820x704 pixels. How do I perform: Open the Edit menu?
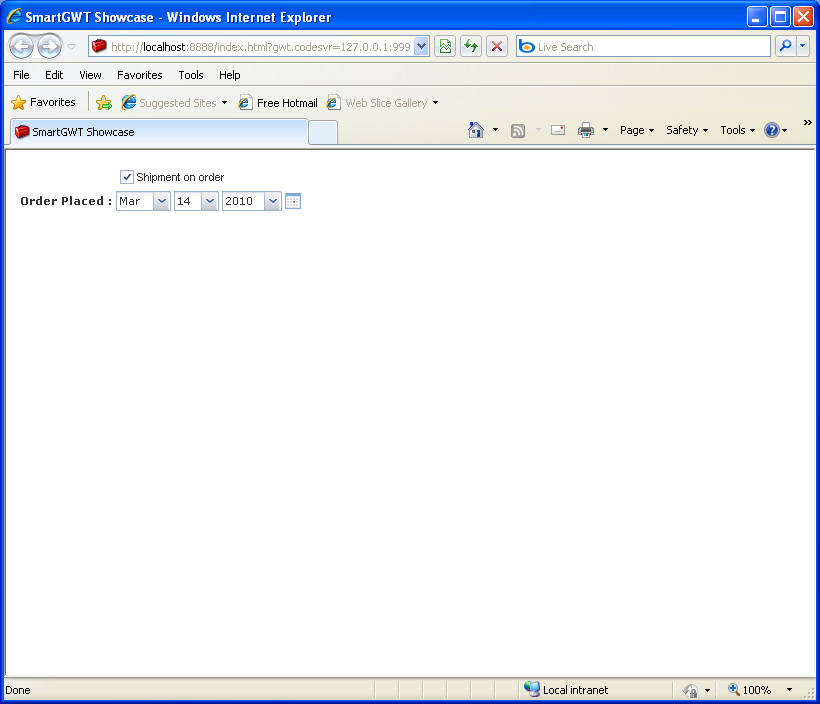pos(54,75)
